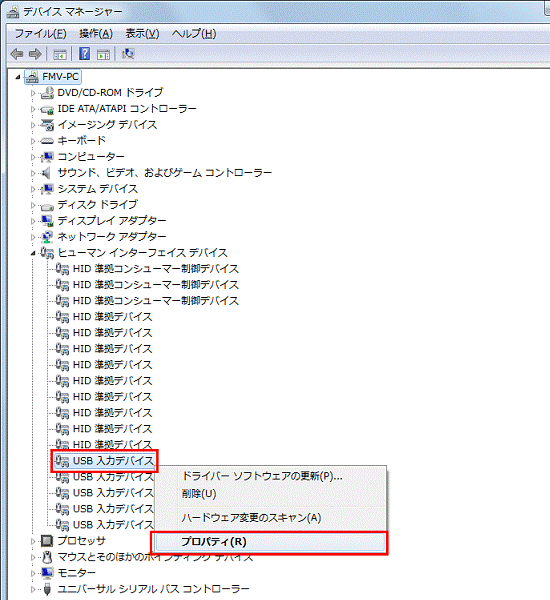Expand the システム デバイス node
Screen dimensions: 550x600
click(x=33, y=189)
